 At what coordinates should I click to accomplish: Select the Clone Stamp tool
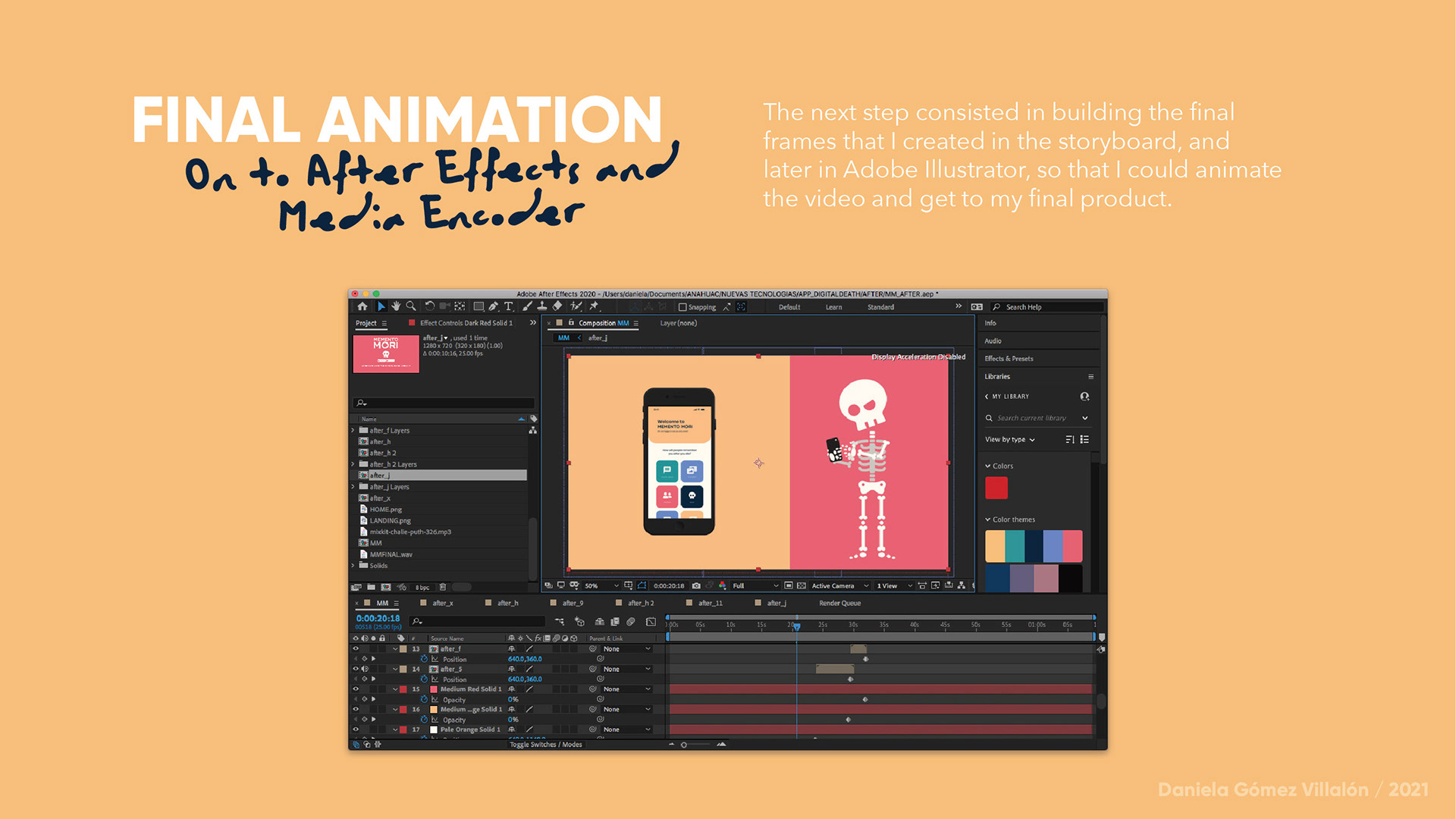542,306
